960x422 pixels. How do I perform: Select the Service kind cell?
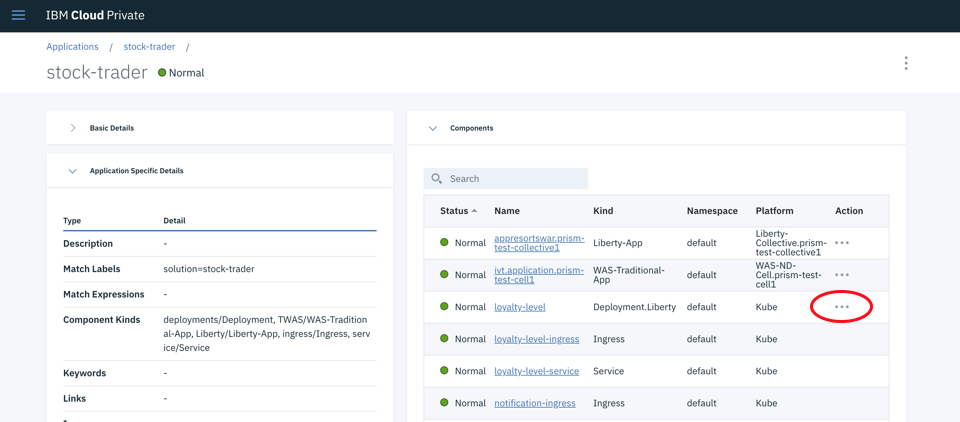pyautogui.click(x=609, y=371)
